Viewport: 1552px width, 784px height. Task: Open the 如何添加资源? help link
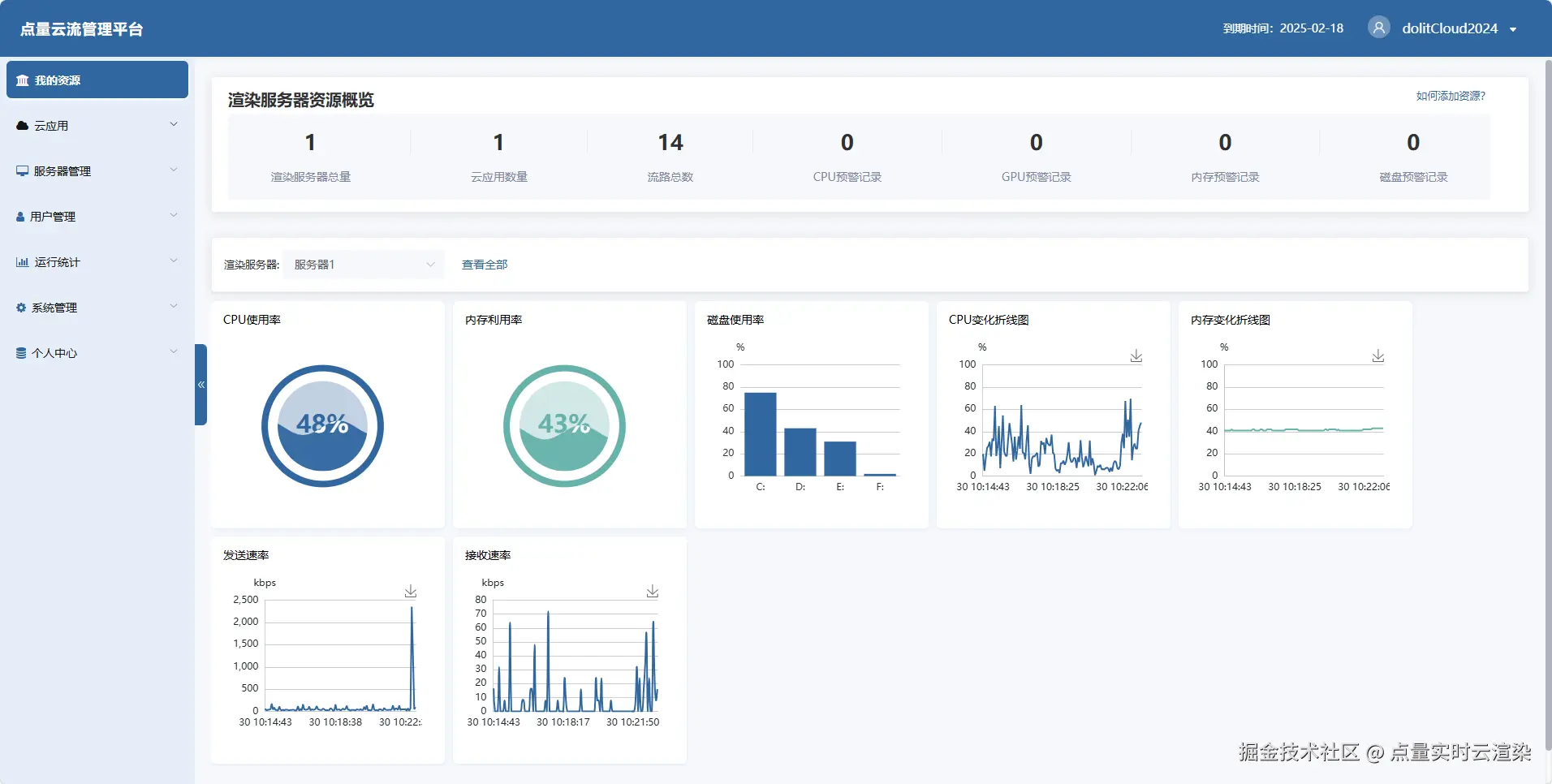coord(1451,96)
